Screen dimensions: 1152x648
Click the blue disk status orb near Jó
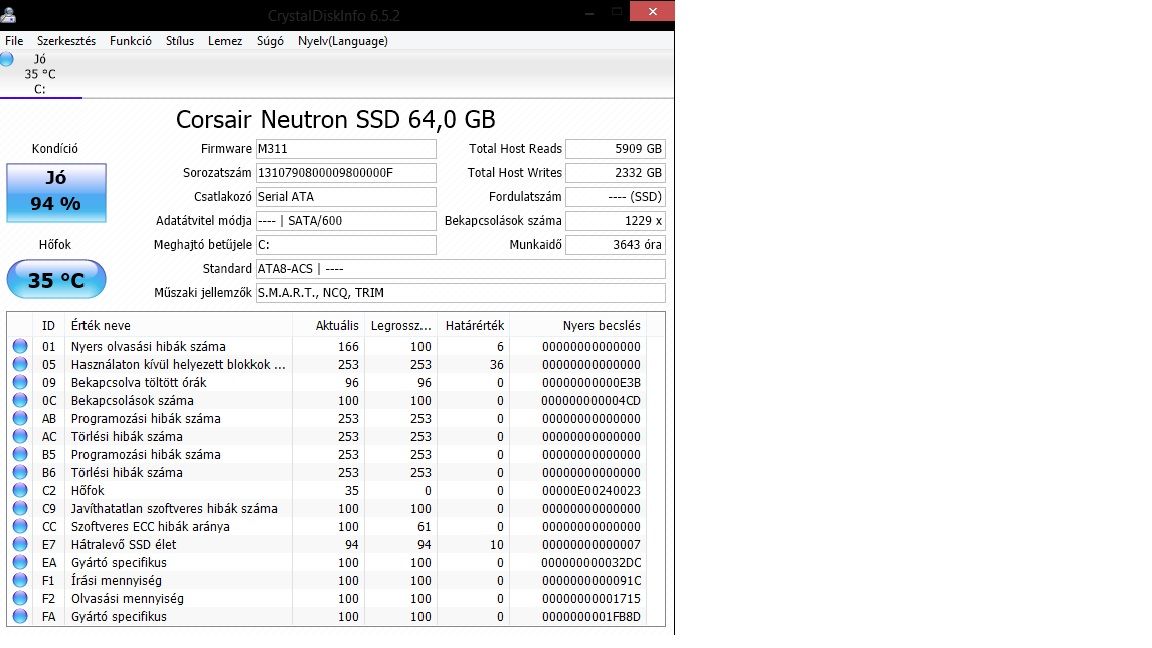7,60
